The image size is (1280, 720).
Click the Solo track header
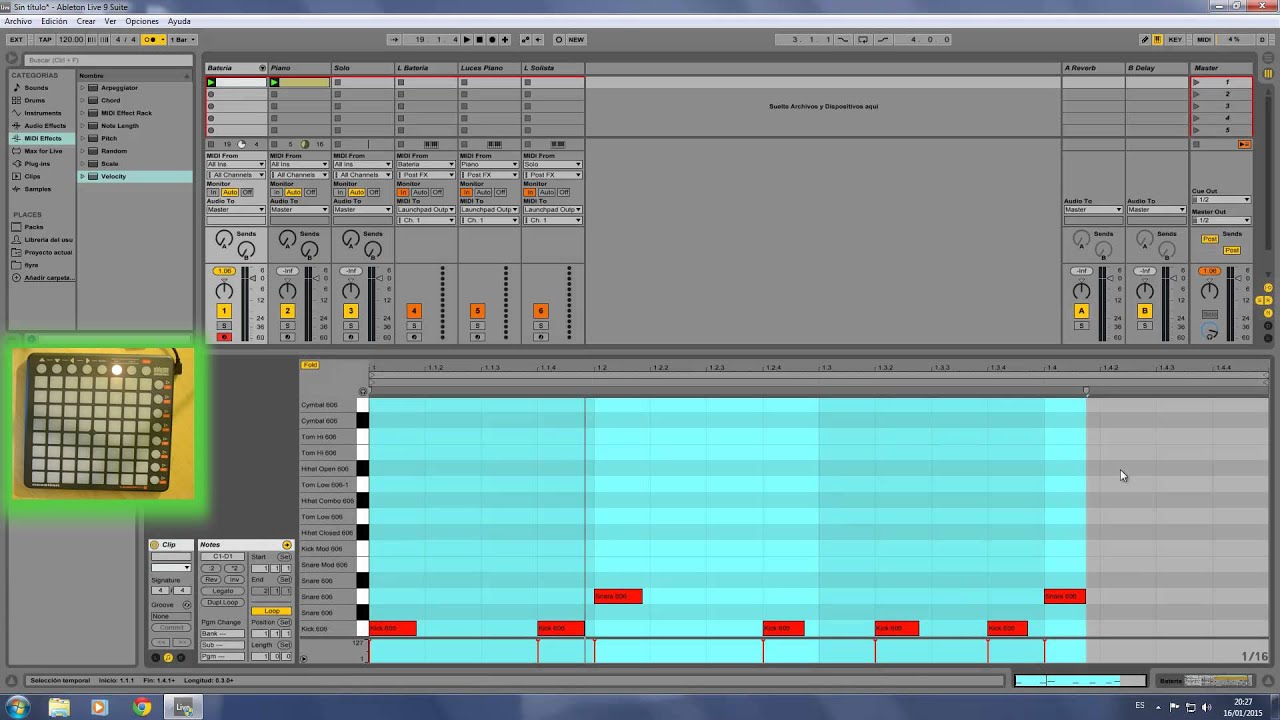pos(362,68)
